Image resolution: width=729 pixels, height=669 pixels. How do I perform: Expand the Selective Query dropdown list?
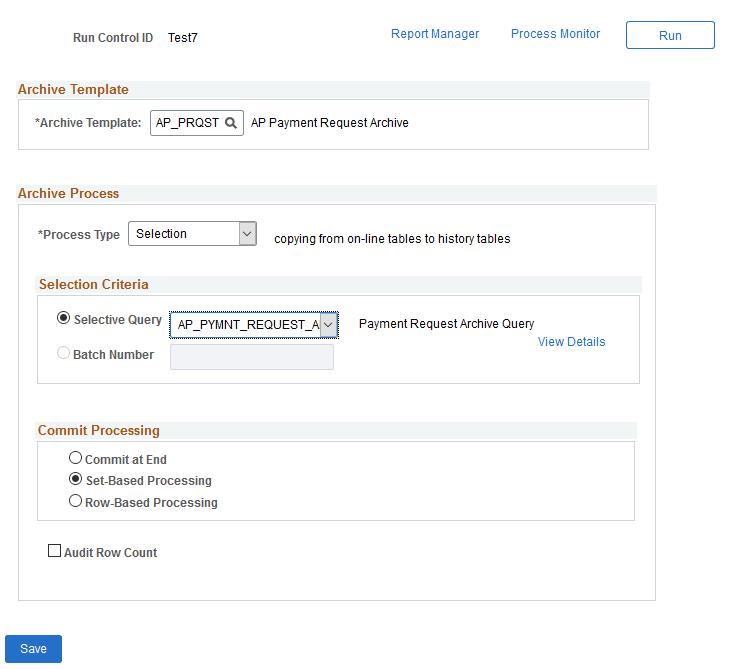click(x=328, y=325)
